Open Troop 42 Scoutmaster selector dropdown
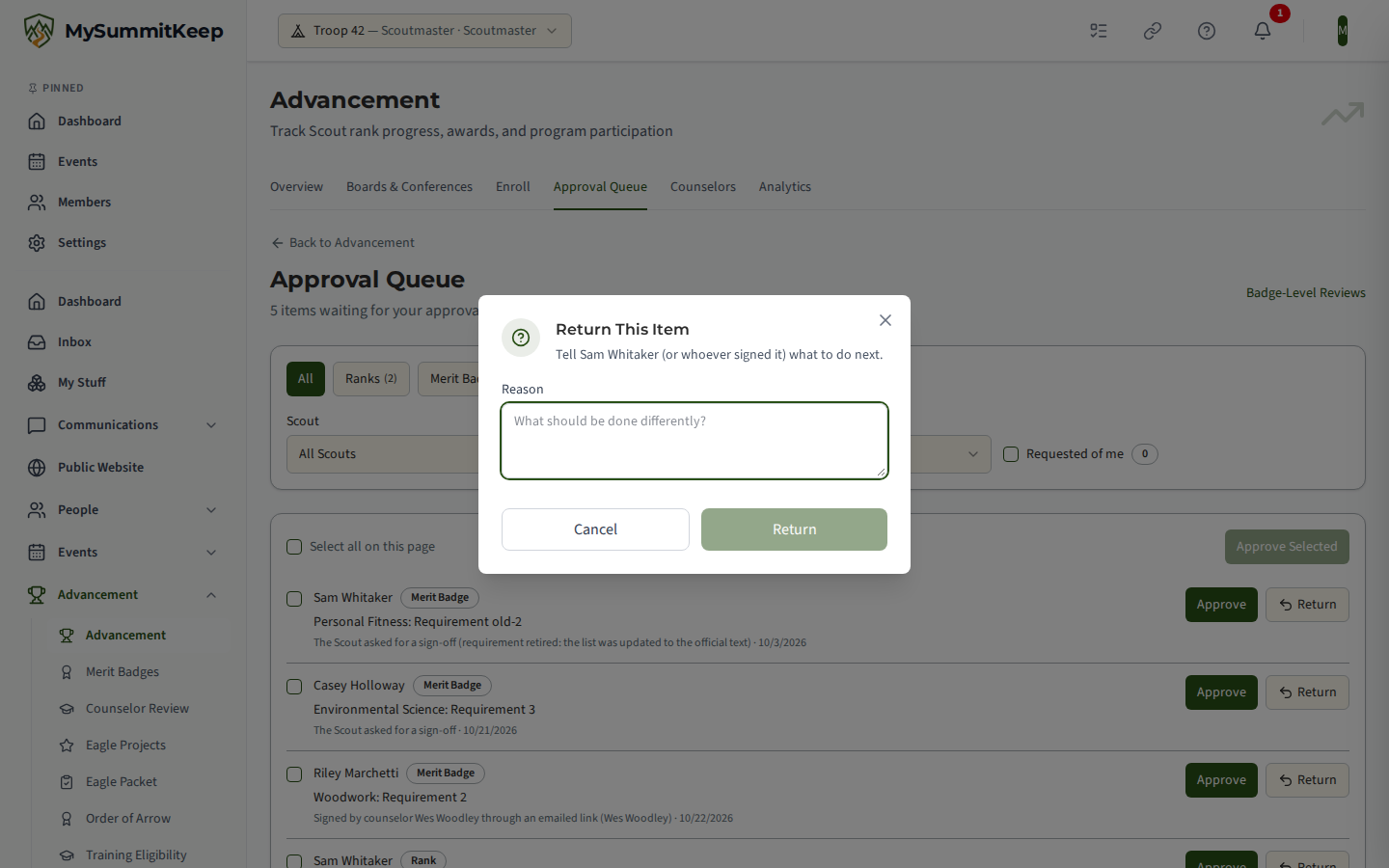Image resolution: width=1389 pixels, height=868 pixels. 424,31
